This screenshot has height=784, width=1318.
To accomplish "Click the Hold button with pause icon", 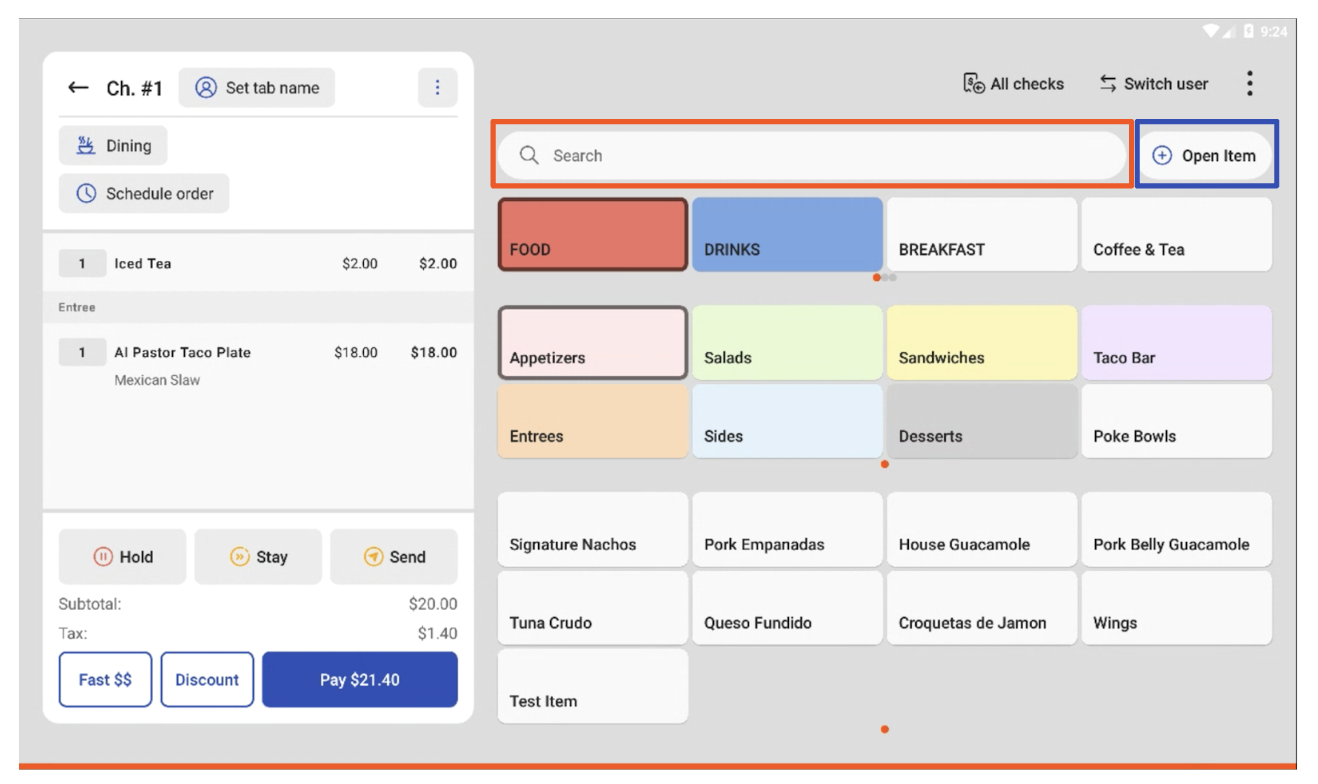I will click(x=122, y=556).
